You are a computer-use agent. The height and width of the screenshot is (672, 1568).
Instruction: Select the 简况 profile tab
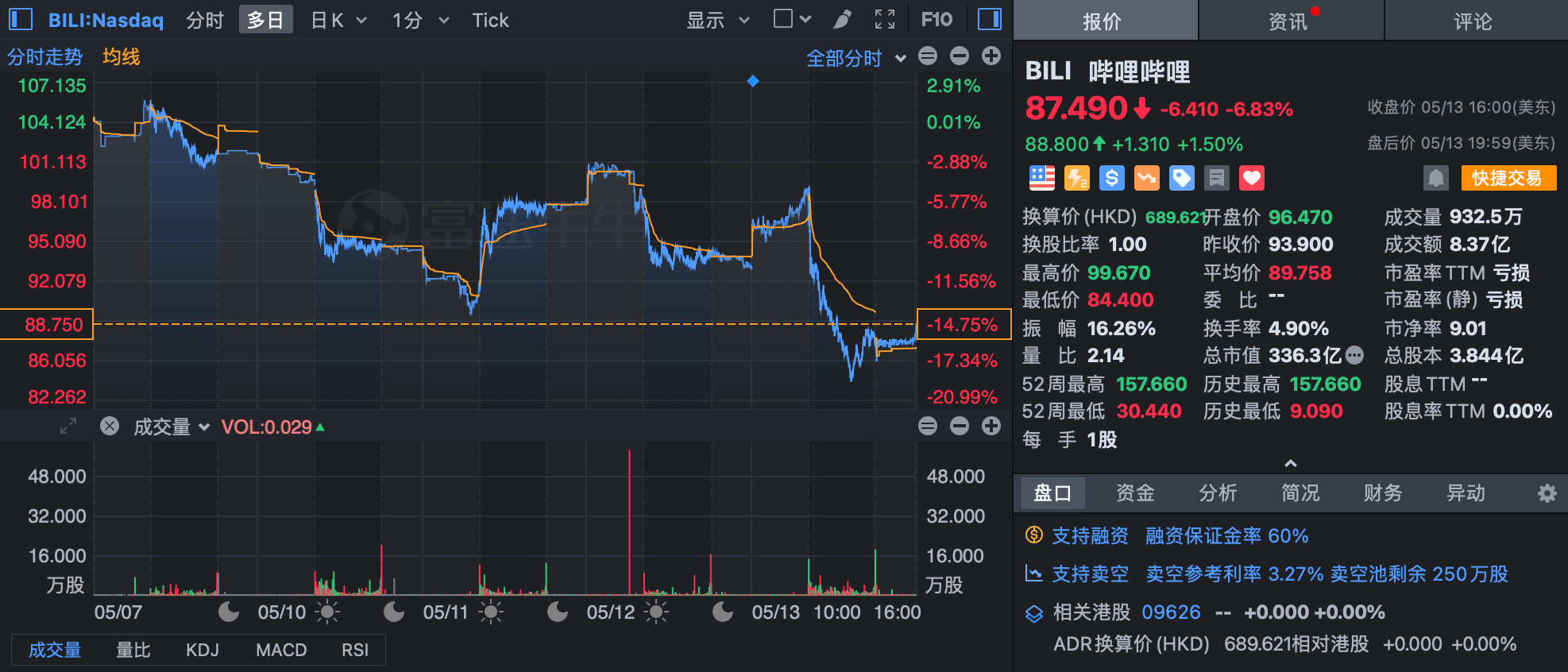[1300, 493]
